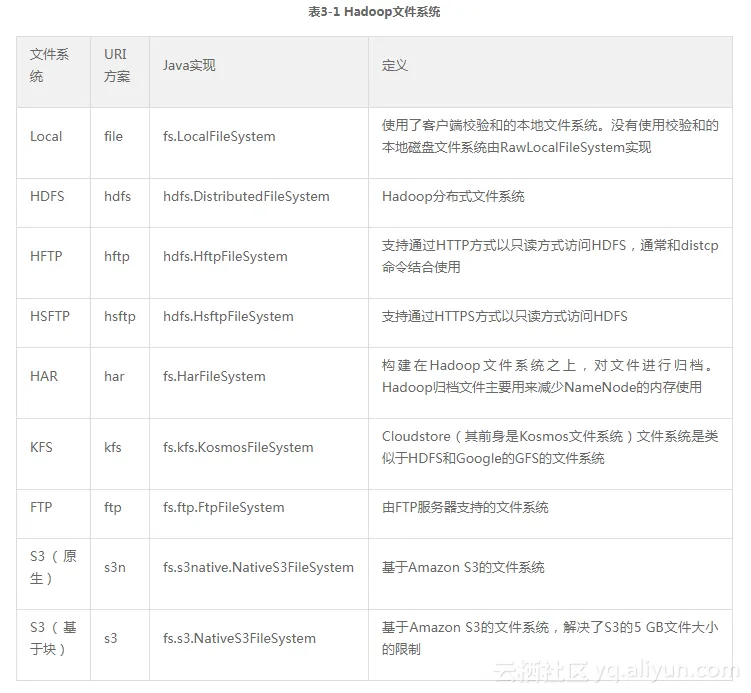Click fs.LocalFileSystem in the Java column

(219, 136)
